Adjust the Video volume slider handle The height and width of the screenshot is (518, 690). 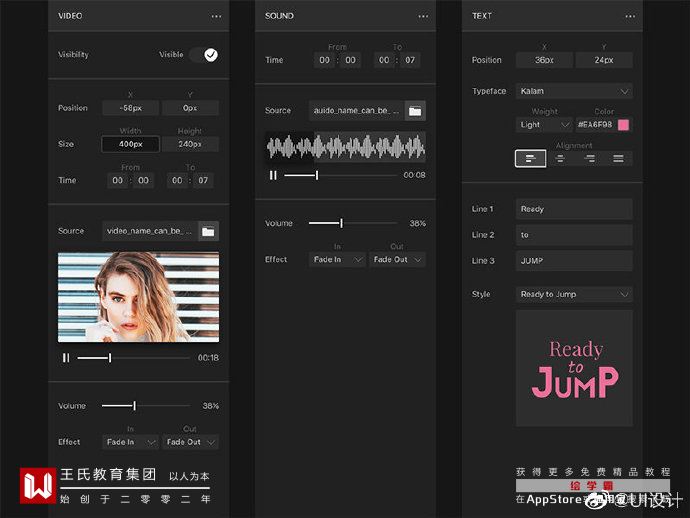[x=135, y=405]
